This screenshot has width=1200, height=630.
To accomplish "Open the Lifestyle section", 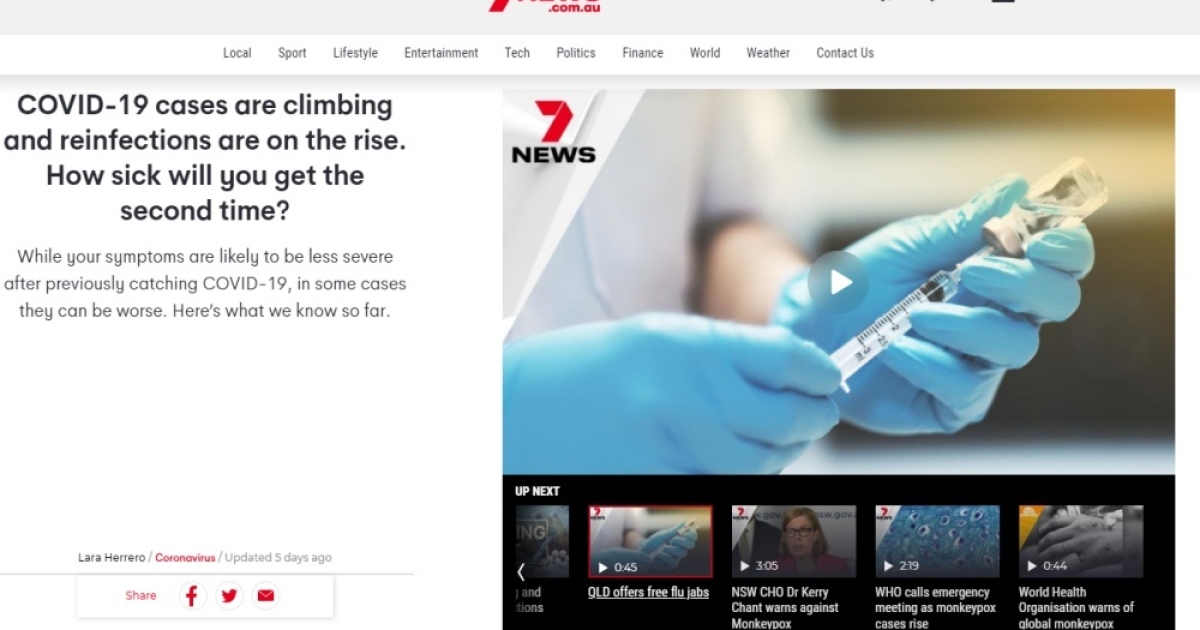I will pyautogui.click(x=355, y=53).
